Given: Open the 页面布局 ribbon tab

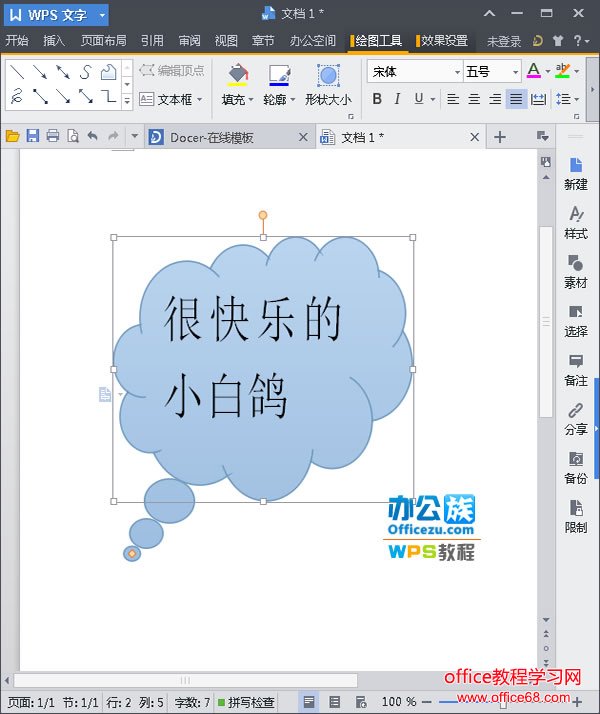Looking at the screenshot, I should click(103, 41).
